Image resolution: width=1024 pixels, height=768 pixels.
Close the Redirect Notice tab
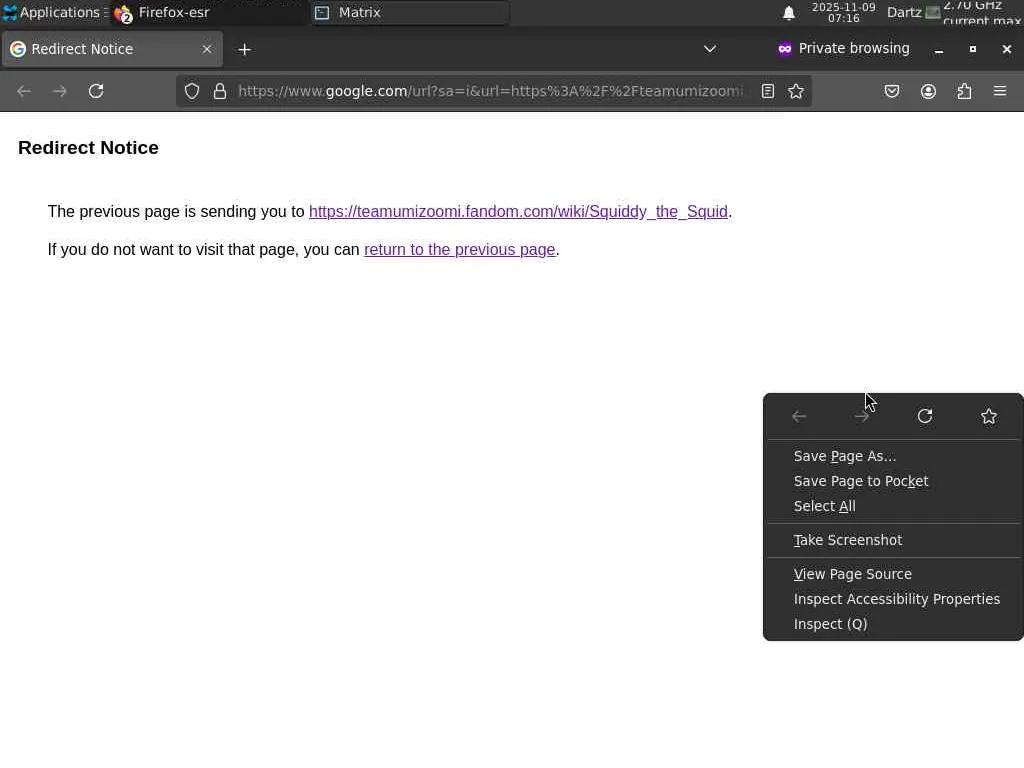[207, 49]
